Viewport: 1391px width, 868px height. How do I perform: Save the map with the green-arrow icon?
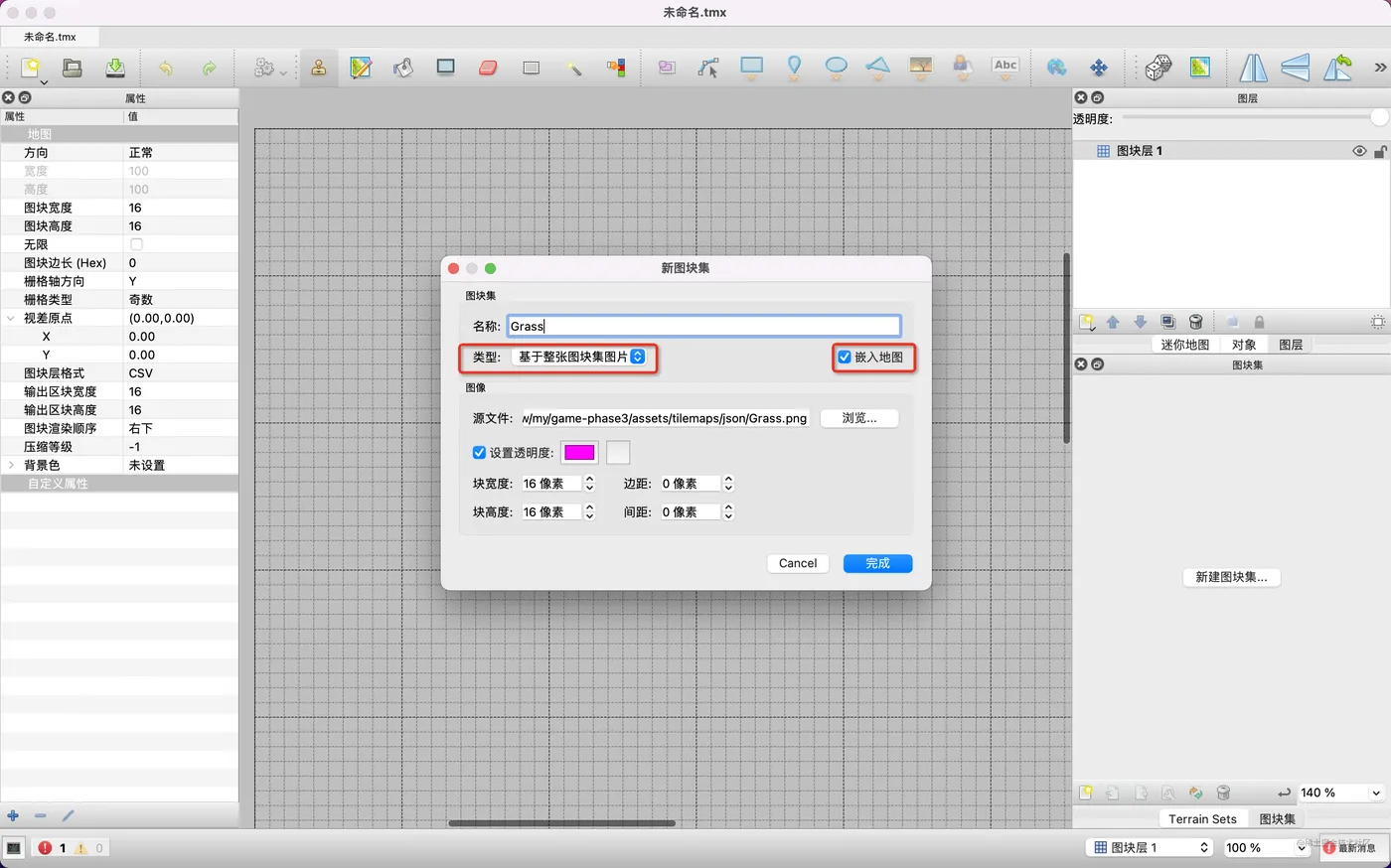click(x=115, y=67)
